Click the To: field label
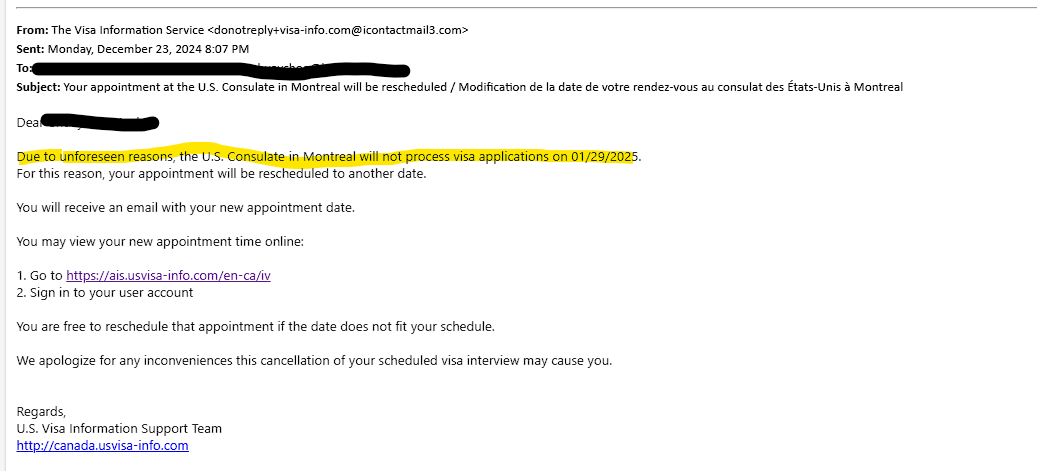1037x471 pixels. tap(24, 68)
